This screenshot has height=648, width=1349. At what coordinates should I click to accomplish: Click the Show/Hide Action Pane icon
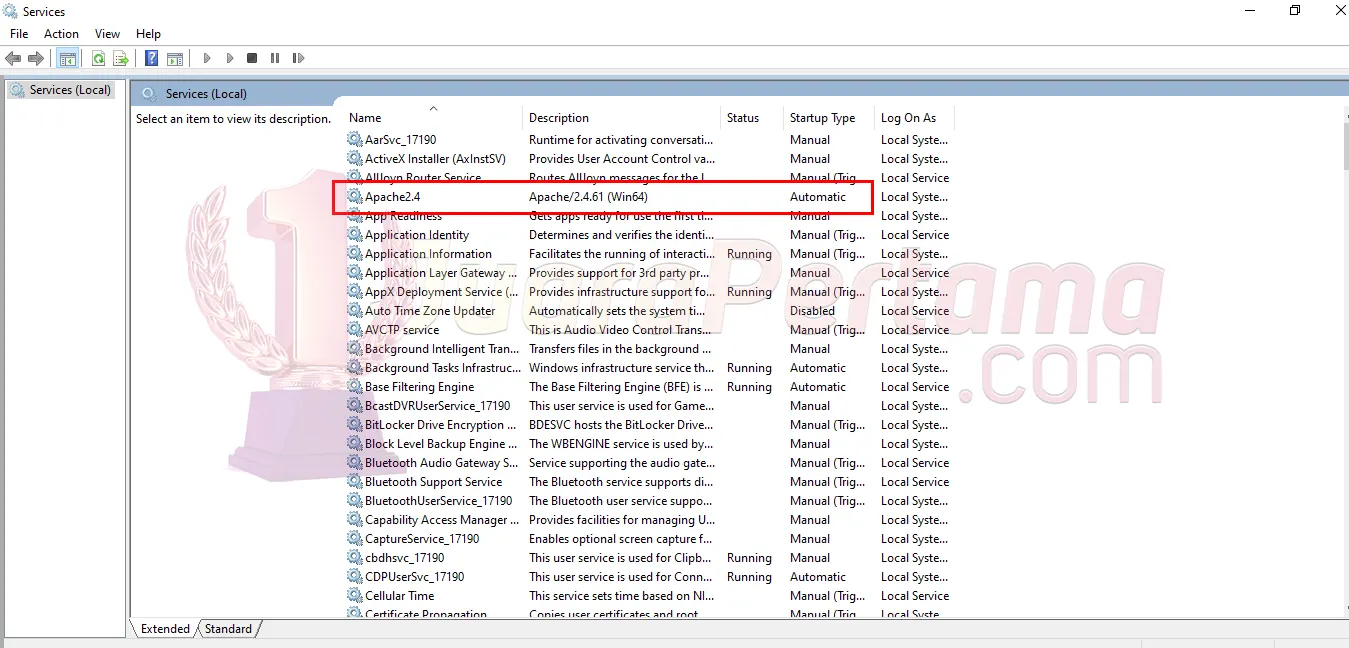click(x=175, y=59)
